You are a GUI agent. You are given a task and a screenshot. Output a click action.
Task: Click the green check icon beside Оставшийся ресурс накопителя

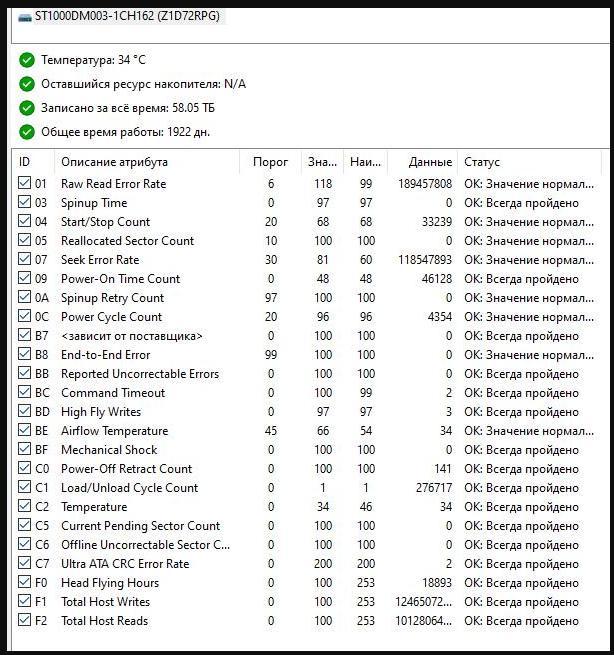coord(27,84)
